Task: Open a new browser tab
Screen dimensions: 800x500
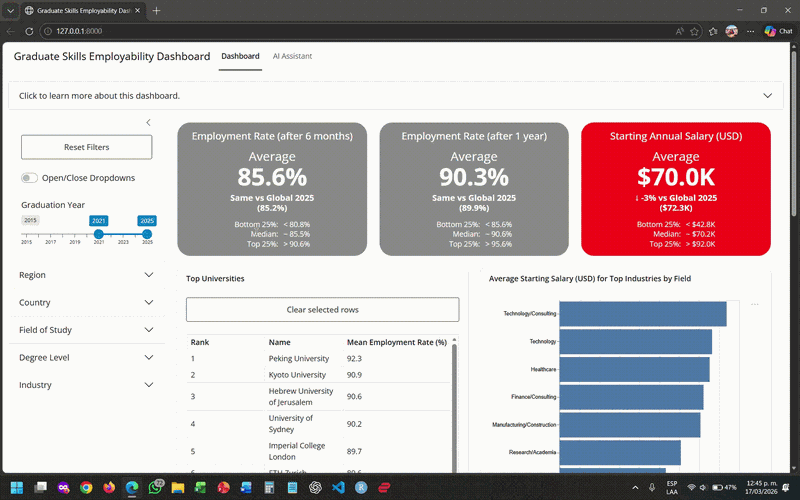Action: point(157,10)
